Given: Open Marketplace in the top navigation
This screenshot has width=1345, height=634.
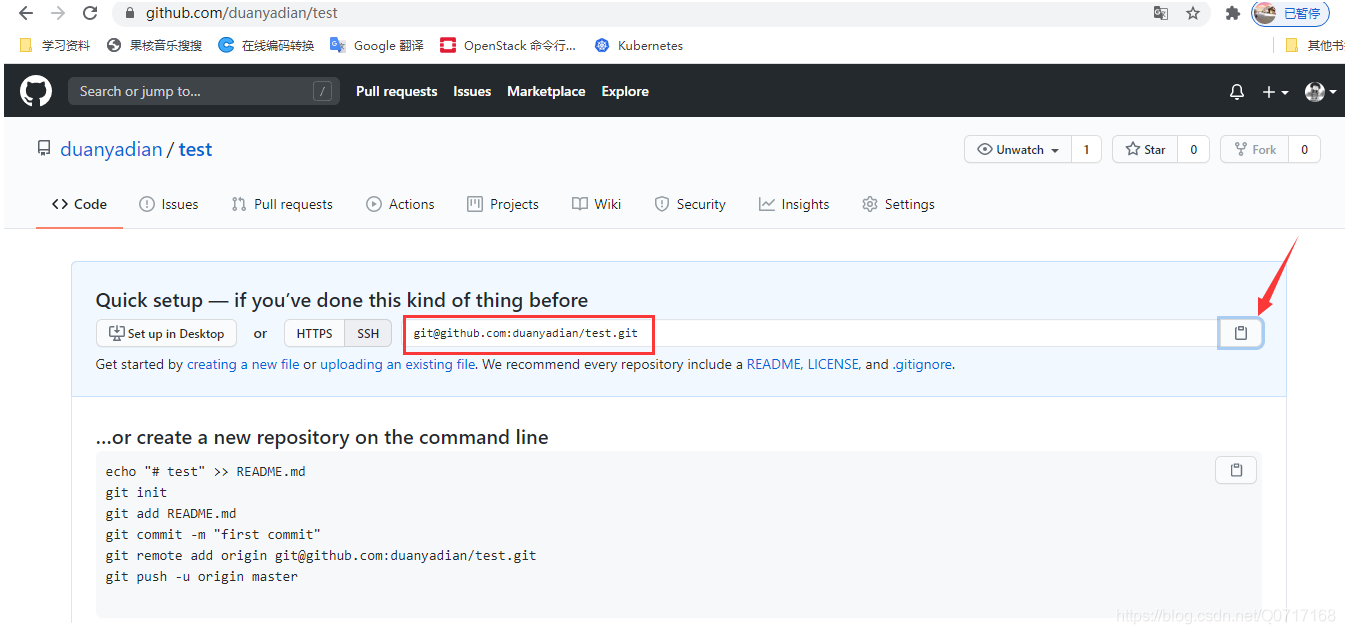Looking at the screenshot, I should 546,91.
